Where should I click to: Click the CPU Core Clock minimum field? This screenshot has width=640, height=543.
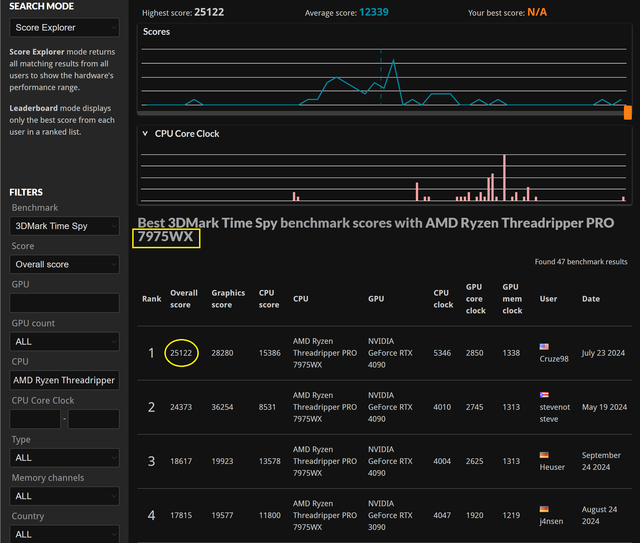(x=35, y=419)
